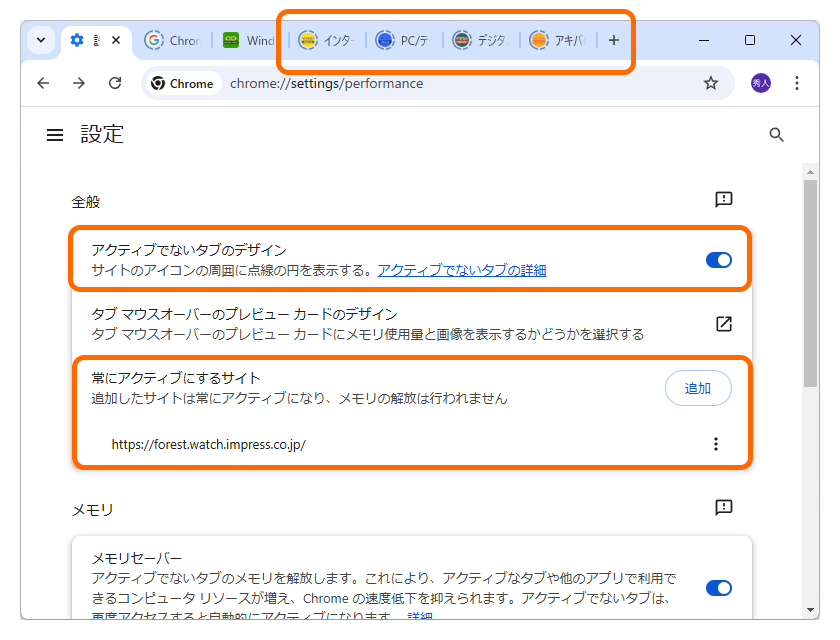Open the three-dot menu for forest.watch.impress.co.jp
The width and height of the screenshot is (840, 640).
[x=716, y=443]
